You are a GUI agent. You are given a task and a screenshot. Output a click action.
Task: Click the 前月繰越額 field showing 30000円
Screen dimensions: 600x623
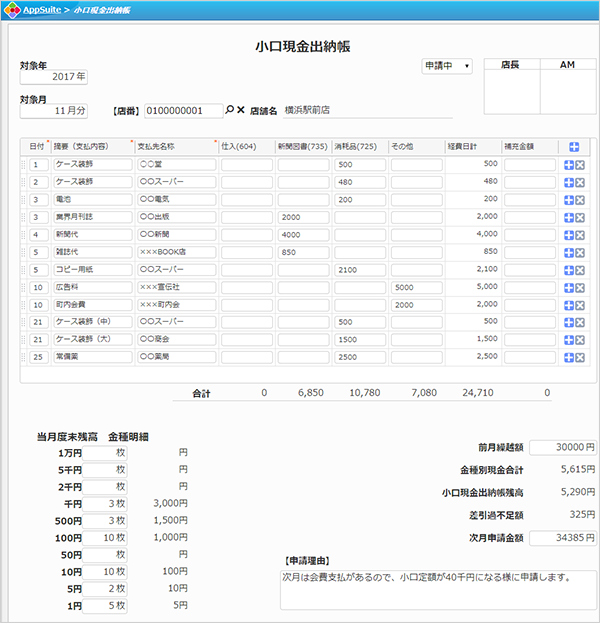click(563, 447)
